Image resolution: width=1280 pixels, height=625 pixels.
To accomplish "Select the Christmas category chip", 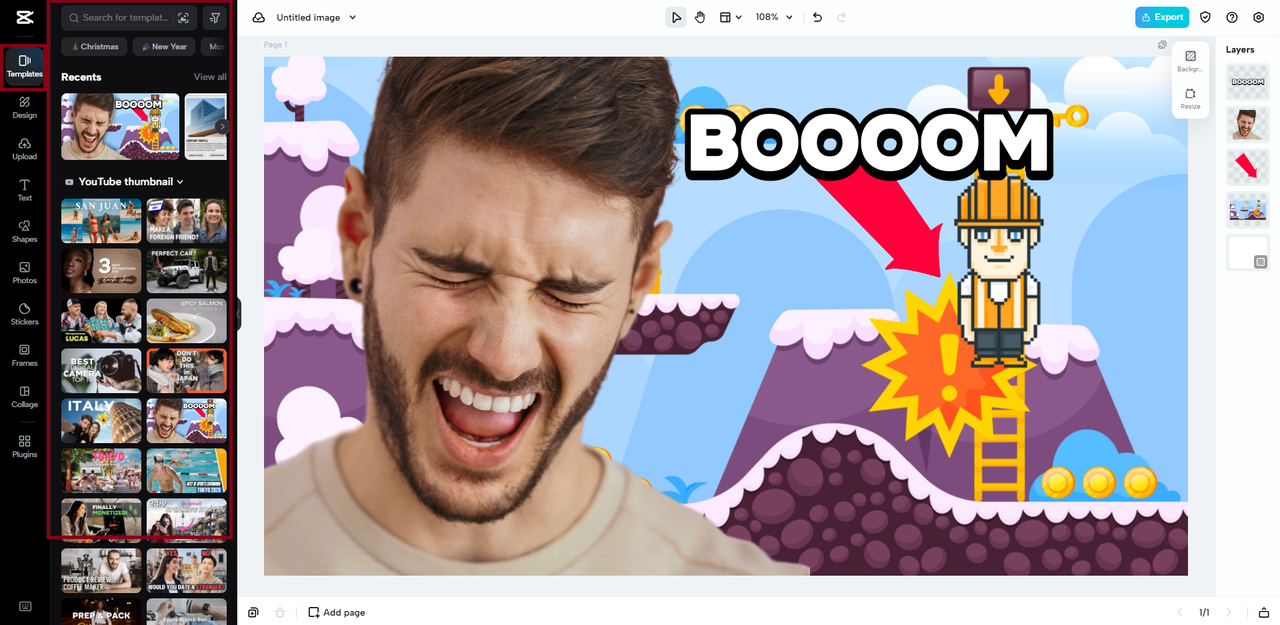I will (94, 47).
